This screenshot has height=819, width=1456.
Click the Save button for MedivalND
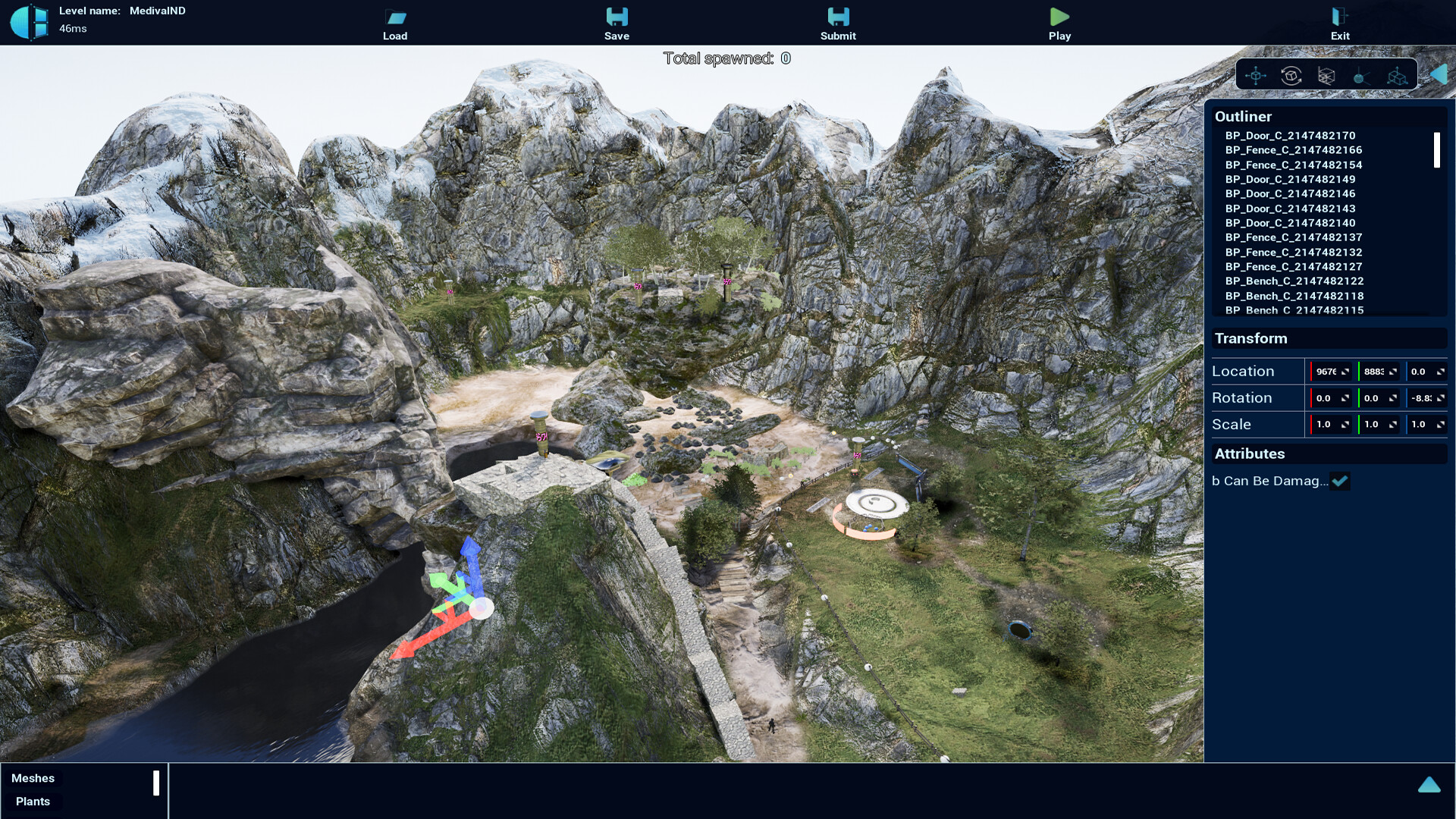point(616,22)
